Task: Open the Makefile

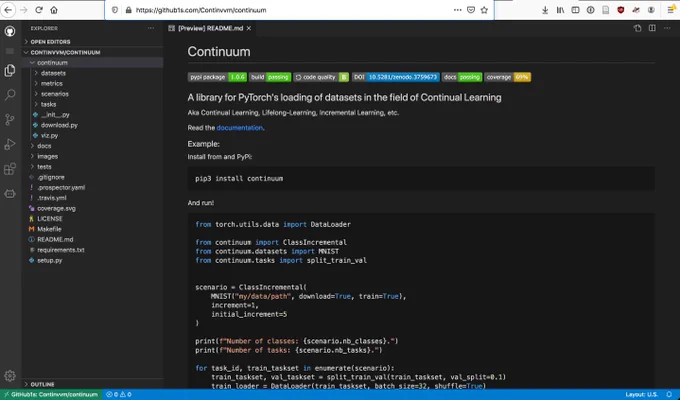Action: click(92, 229)
